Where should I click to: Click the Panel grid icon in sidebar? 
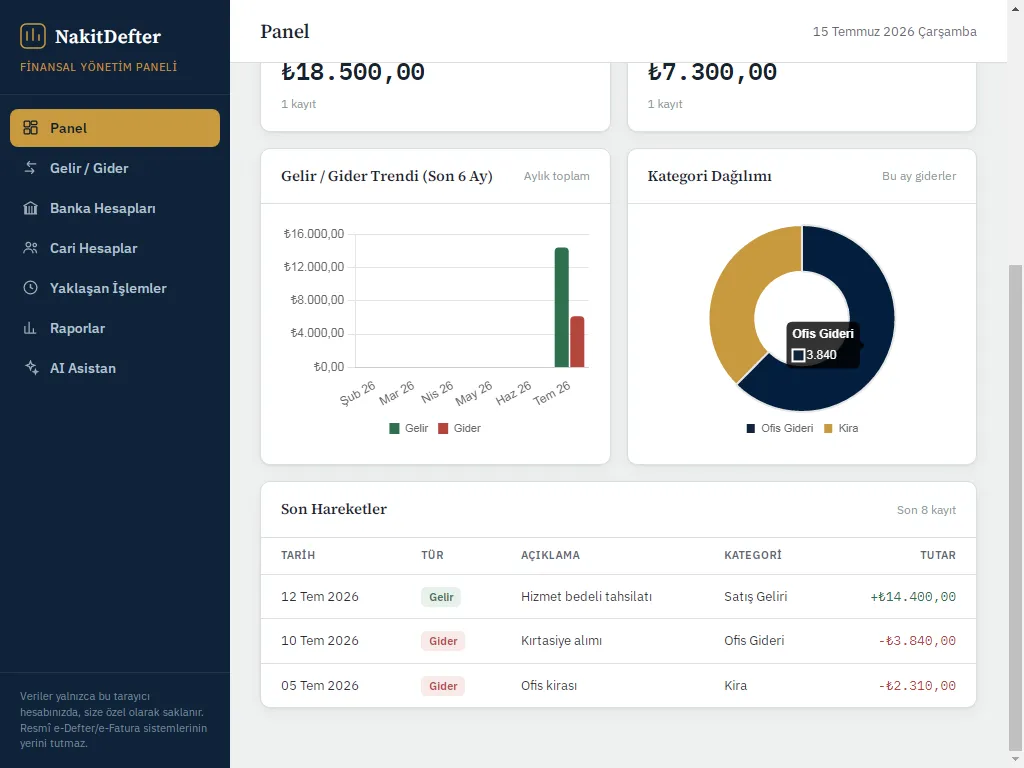pos(30,127)
